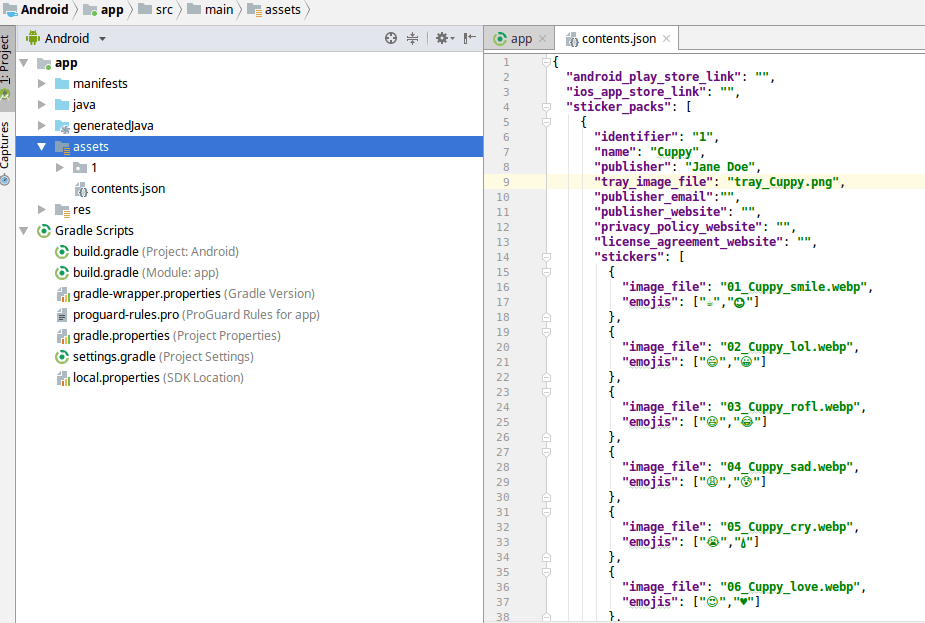Collapse the Gradle Scripts node
This screenshot has height=623, width=925.
point(24,231)
